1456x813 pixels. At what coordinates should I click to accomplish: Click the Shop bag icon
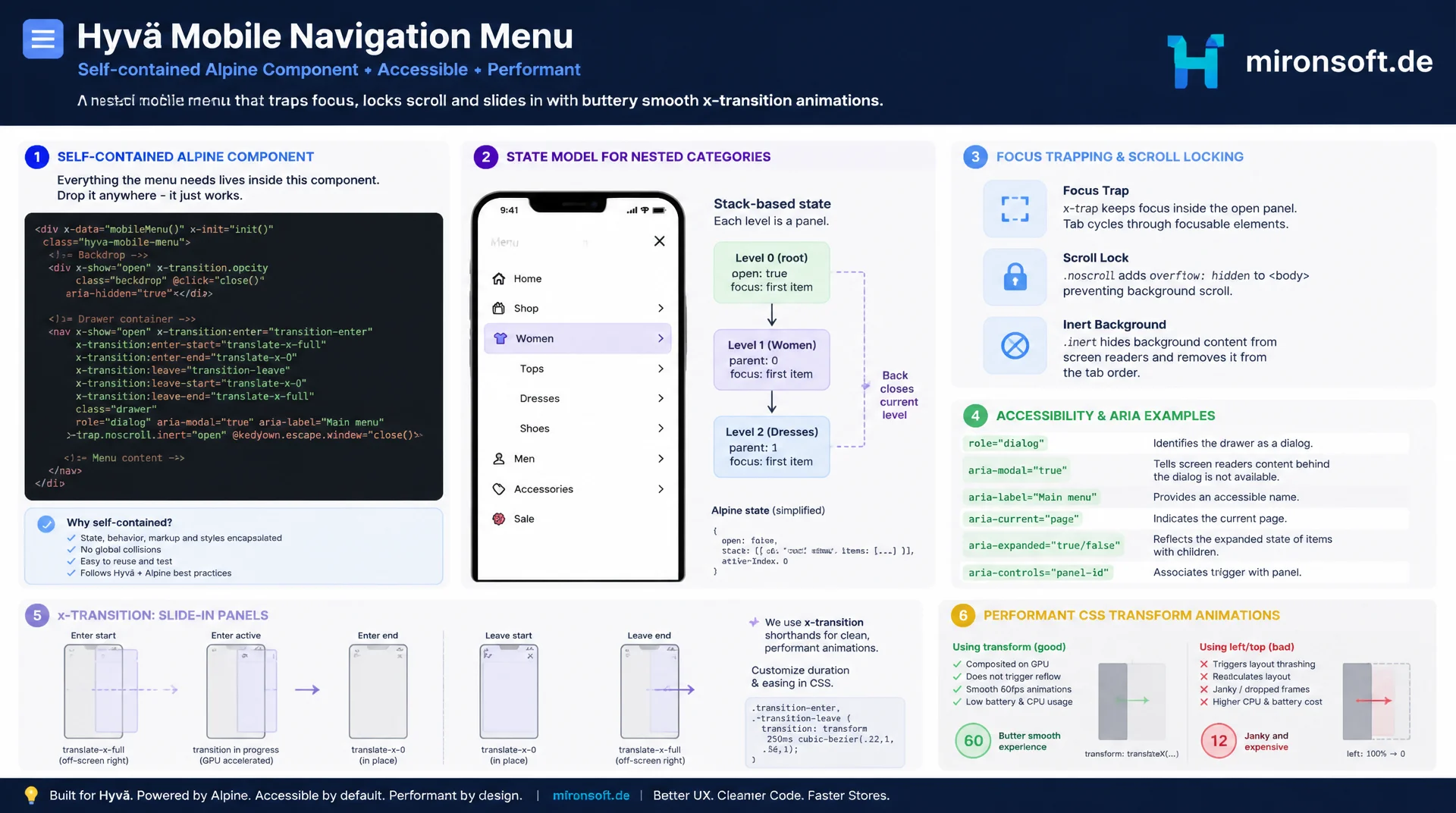[x=499, y=308]
